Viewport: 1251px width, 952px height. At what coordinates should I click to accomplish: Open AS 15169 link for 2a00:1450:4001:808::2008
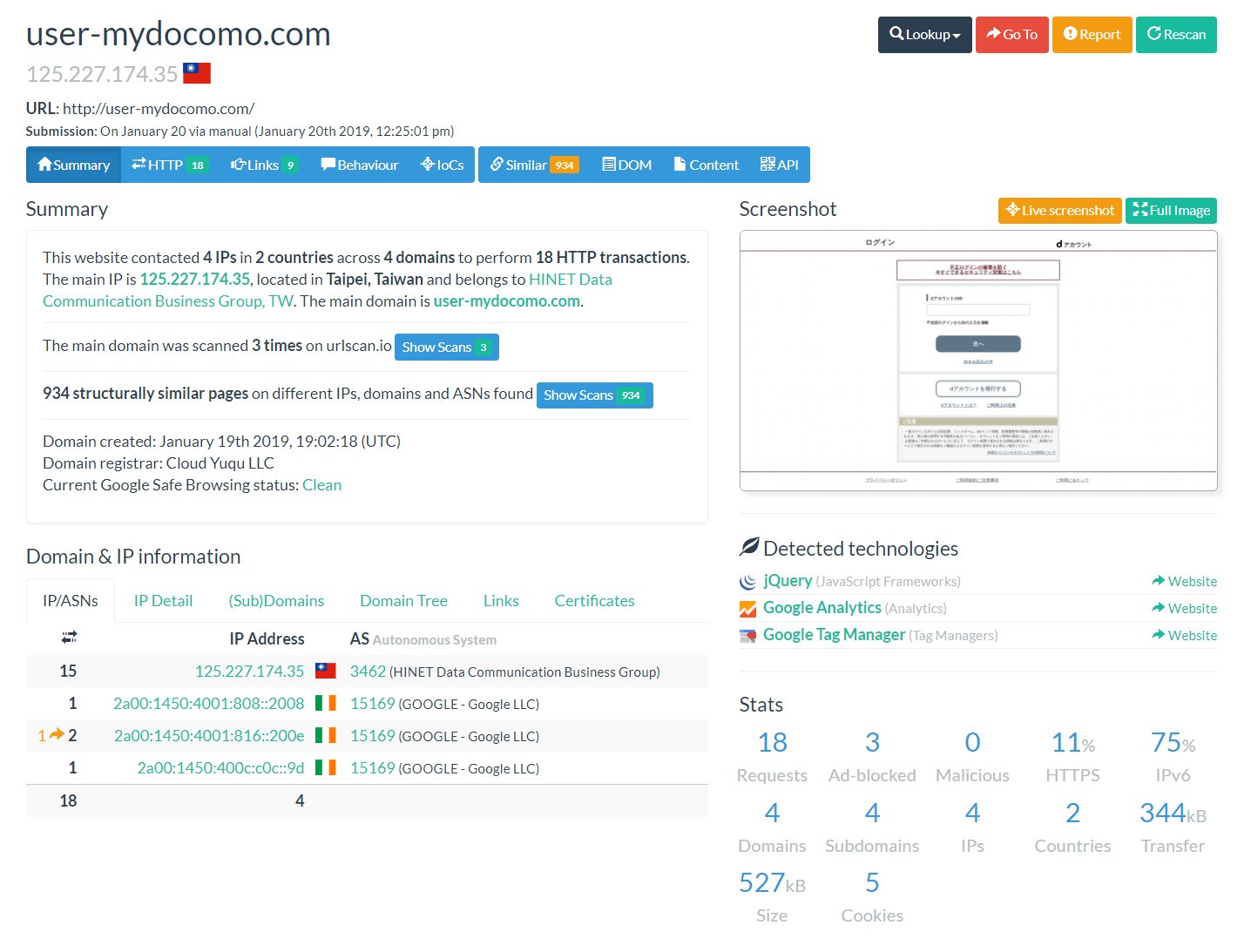click(x=373, y=704)
